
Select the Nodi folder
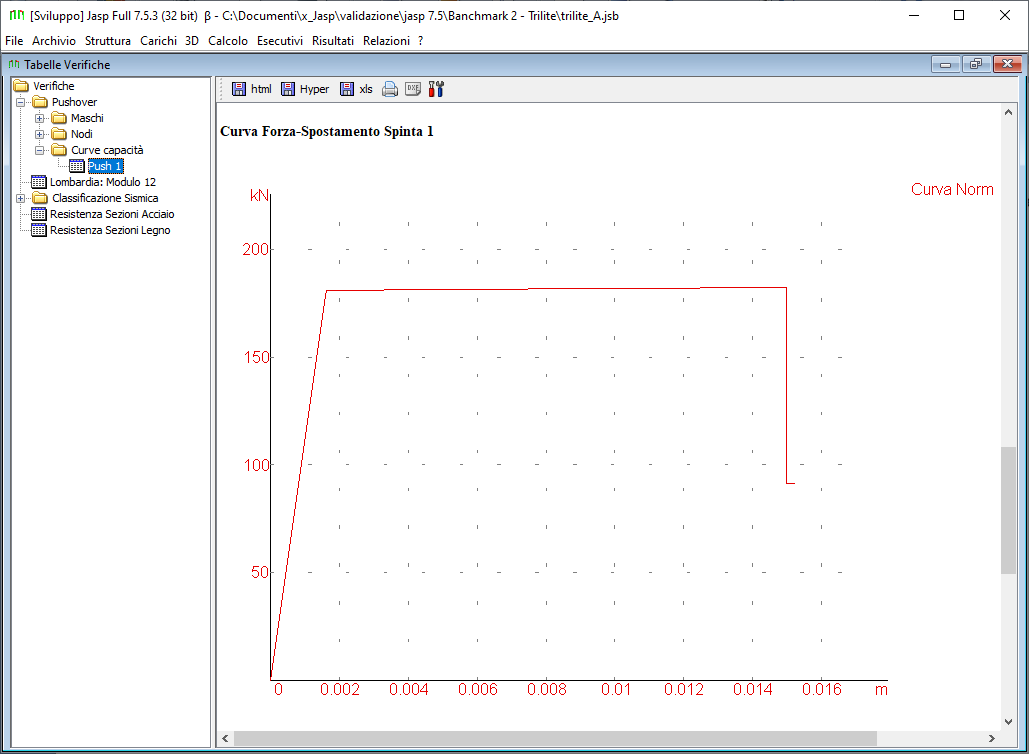72,134
